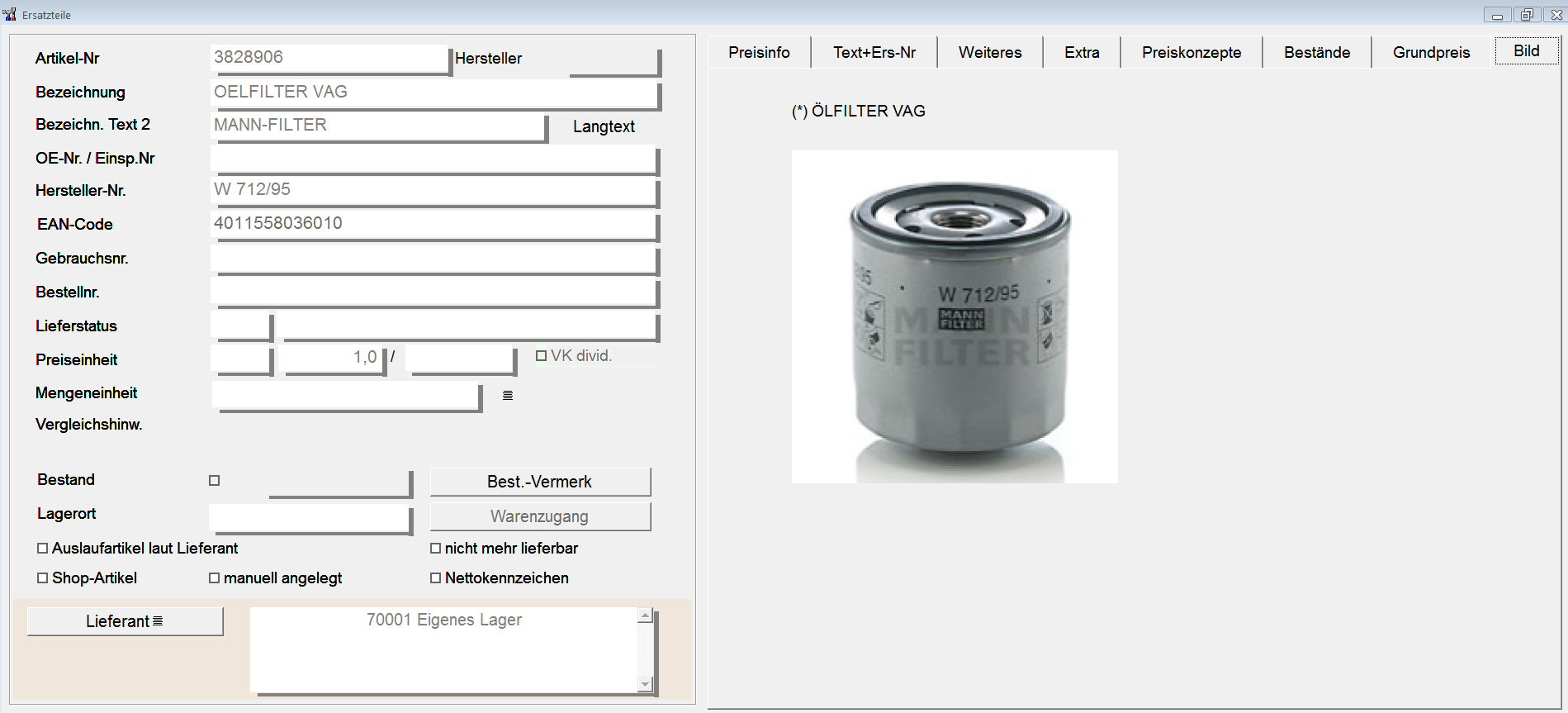Click the MANN-FILTER text field
The width and height of the screenshot is (1568, 713).
[379, 127]
